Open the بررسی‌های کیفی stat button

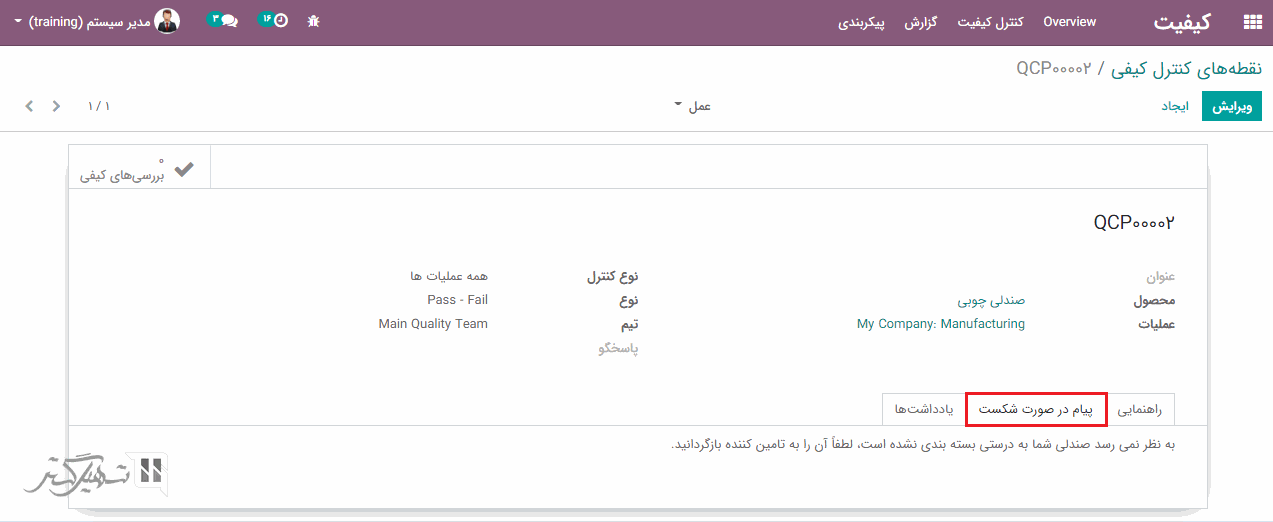point(140,166)
